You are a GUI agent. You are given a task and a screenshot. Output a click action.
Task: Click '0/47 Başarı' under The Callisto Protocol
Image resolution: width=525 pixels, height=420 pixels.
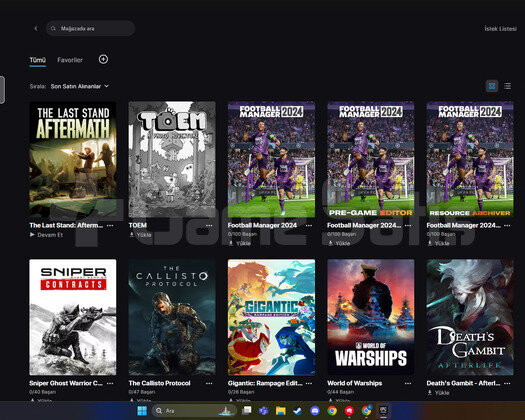142,392
